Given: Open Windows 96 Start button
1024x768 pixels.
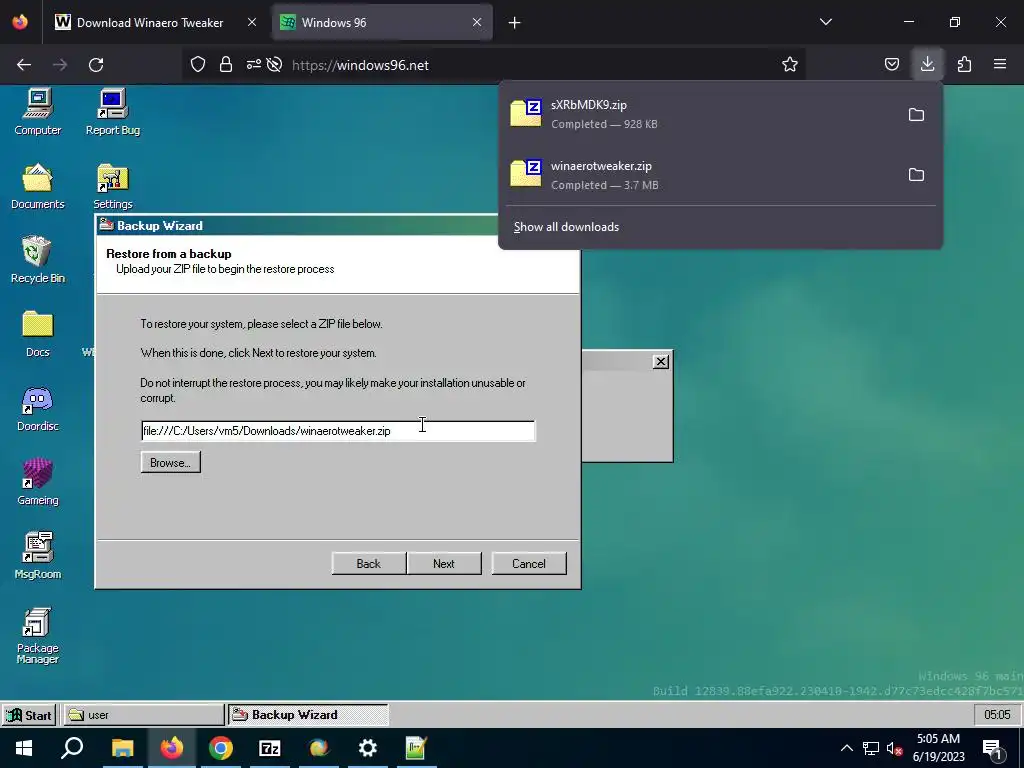Looking at the screenshot, I should coord(29,714).
